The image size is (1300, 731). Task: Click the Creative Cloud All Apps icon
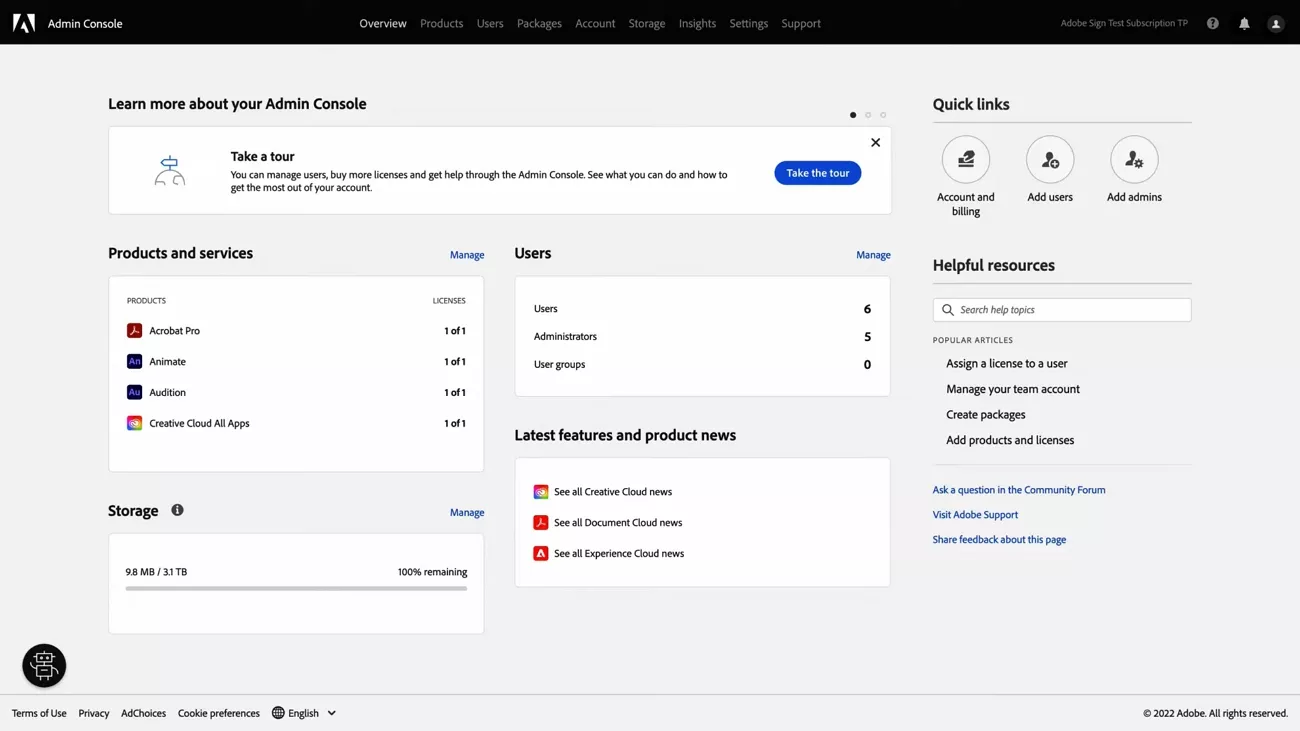[134, 423]
